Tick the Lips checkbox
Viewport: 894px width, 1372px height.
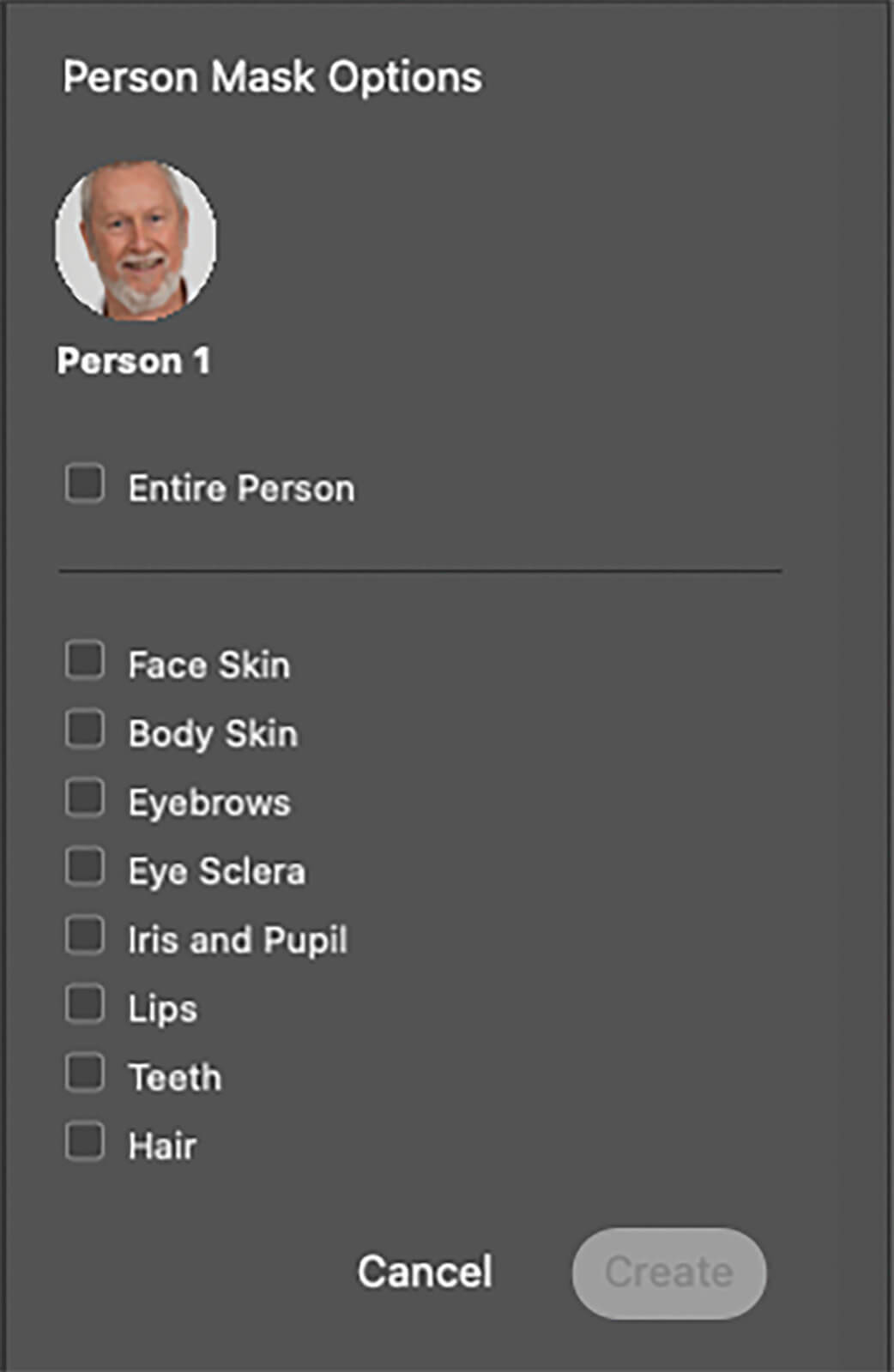click(85, 1004)
